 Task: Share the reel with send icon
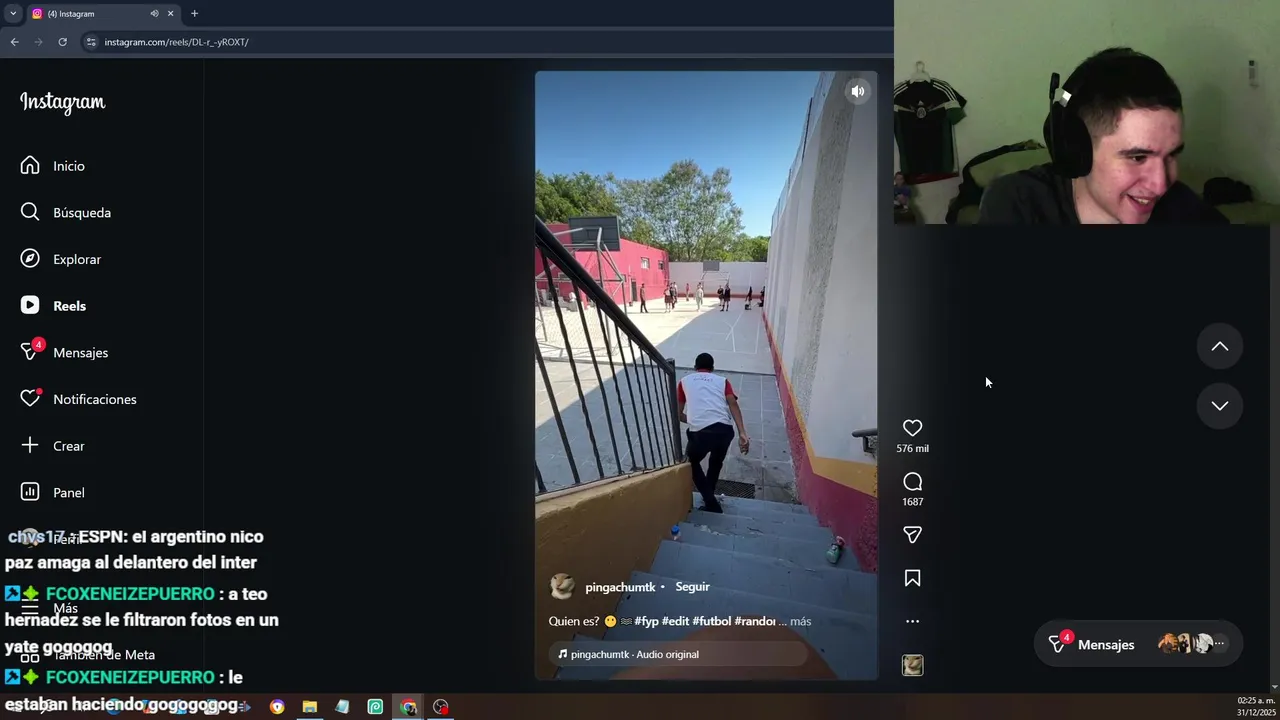pos(912,535)
